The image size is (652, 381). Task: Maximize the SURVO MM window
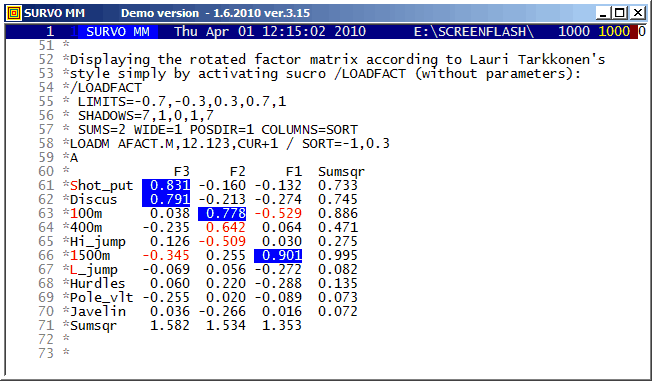pos(620,13)
